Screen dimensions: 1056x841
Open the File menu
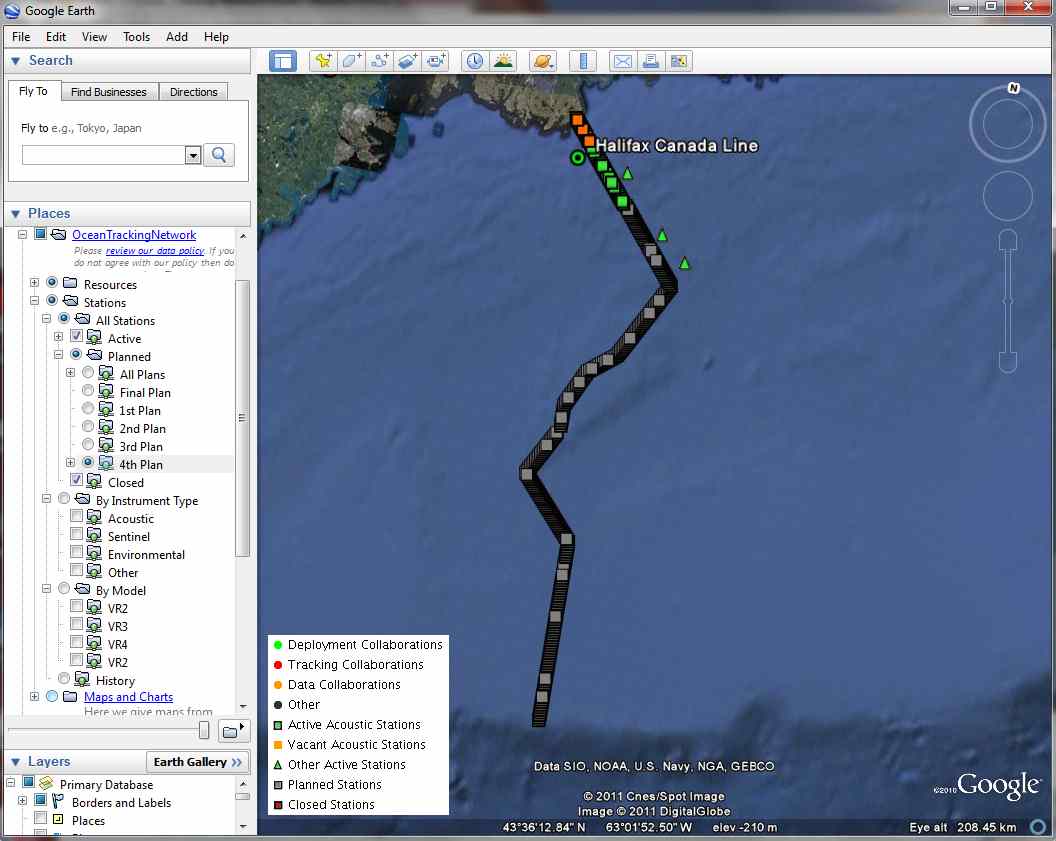[x=21, y=37]
